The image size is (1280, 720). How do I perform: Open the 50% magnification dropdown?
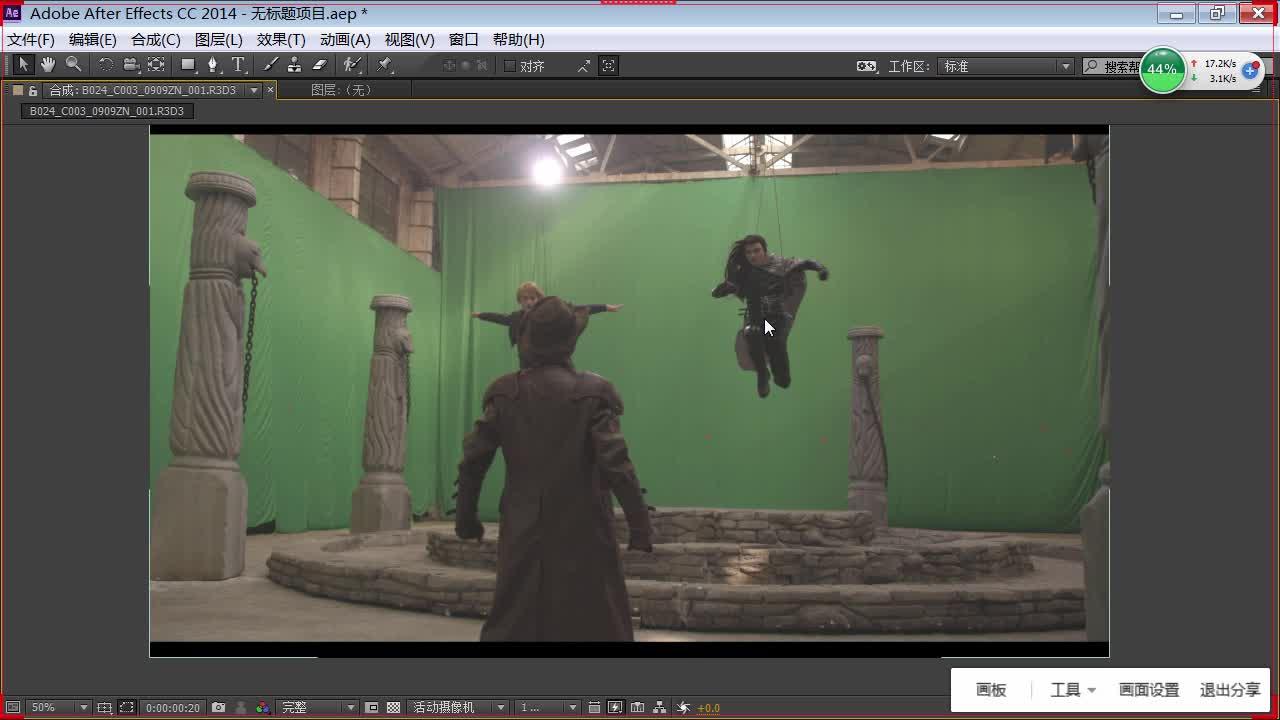coord(58,708)
